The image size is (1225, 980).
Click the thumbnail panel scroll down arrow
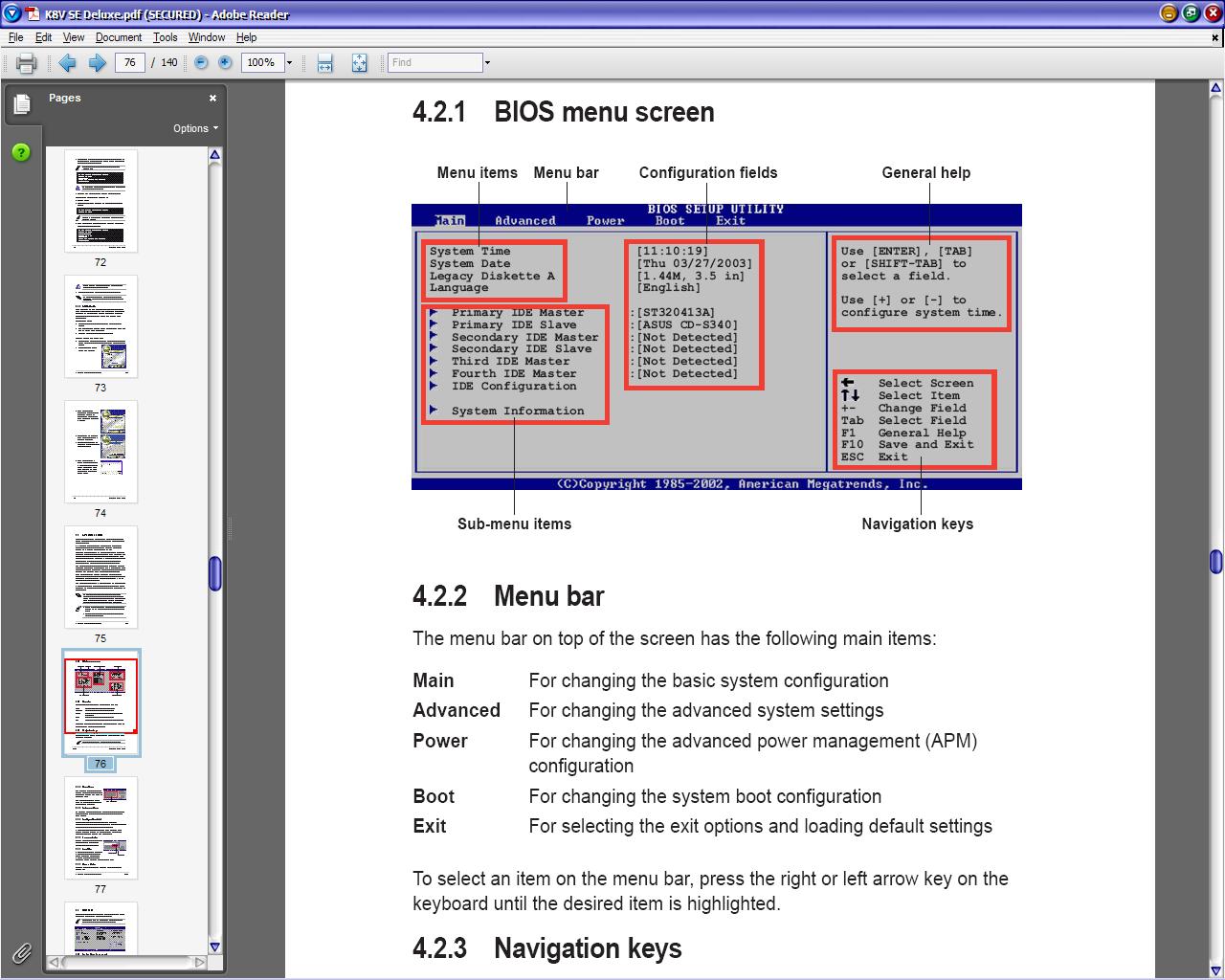(215, 947)
